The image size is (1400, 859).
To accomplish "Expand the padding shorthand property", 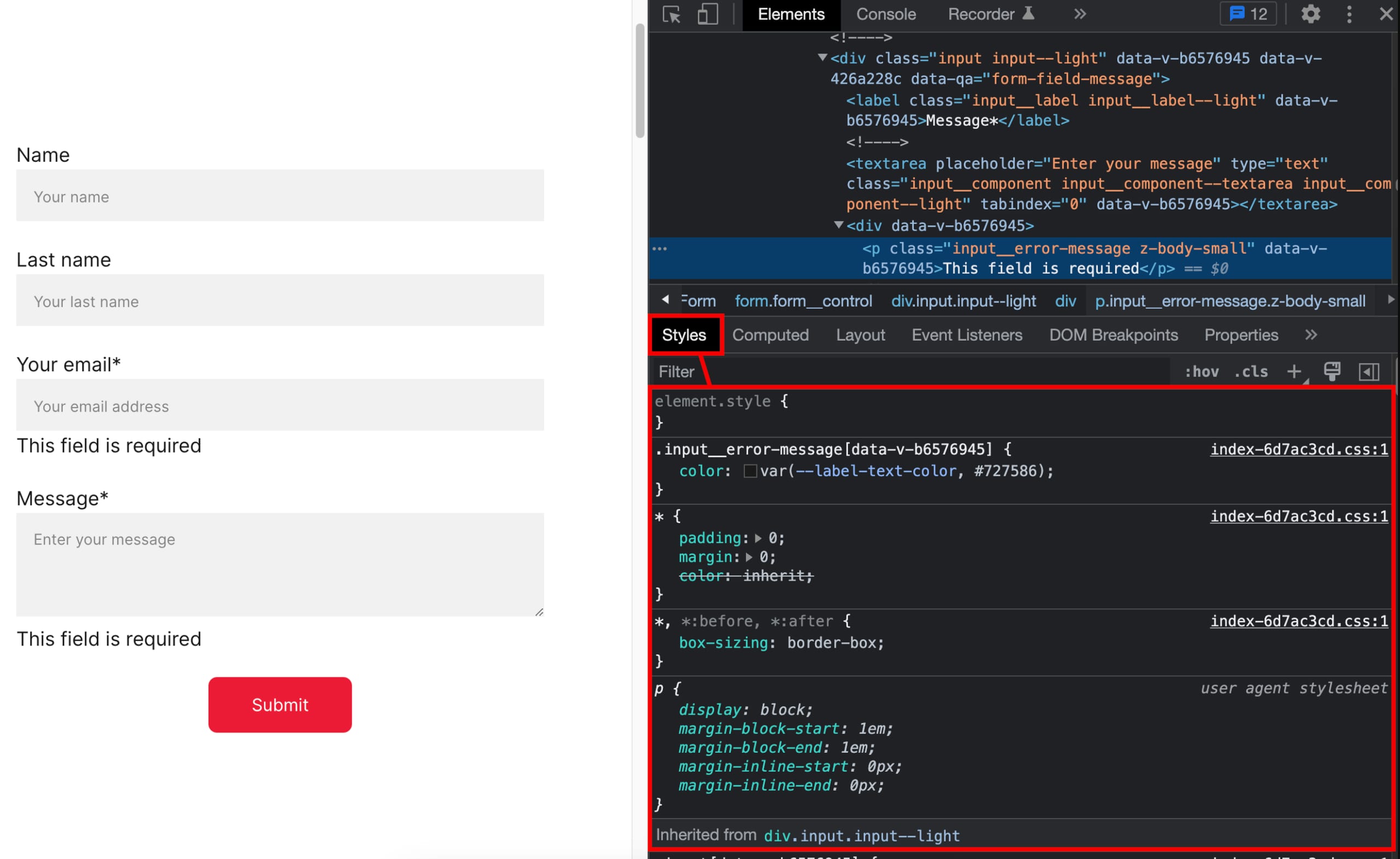I will click(x=758, y=538).
